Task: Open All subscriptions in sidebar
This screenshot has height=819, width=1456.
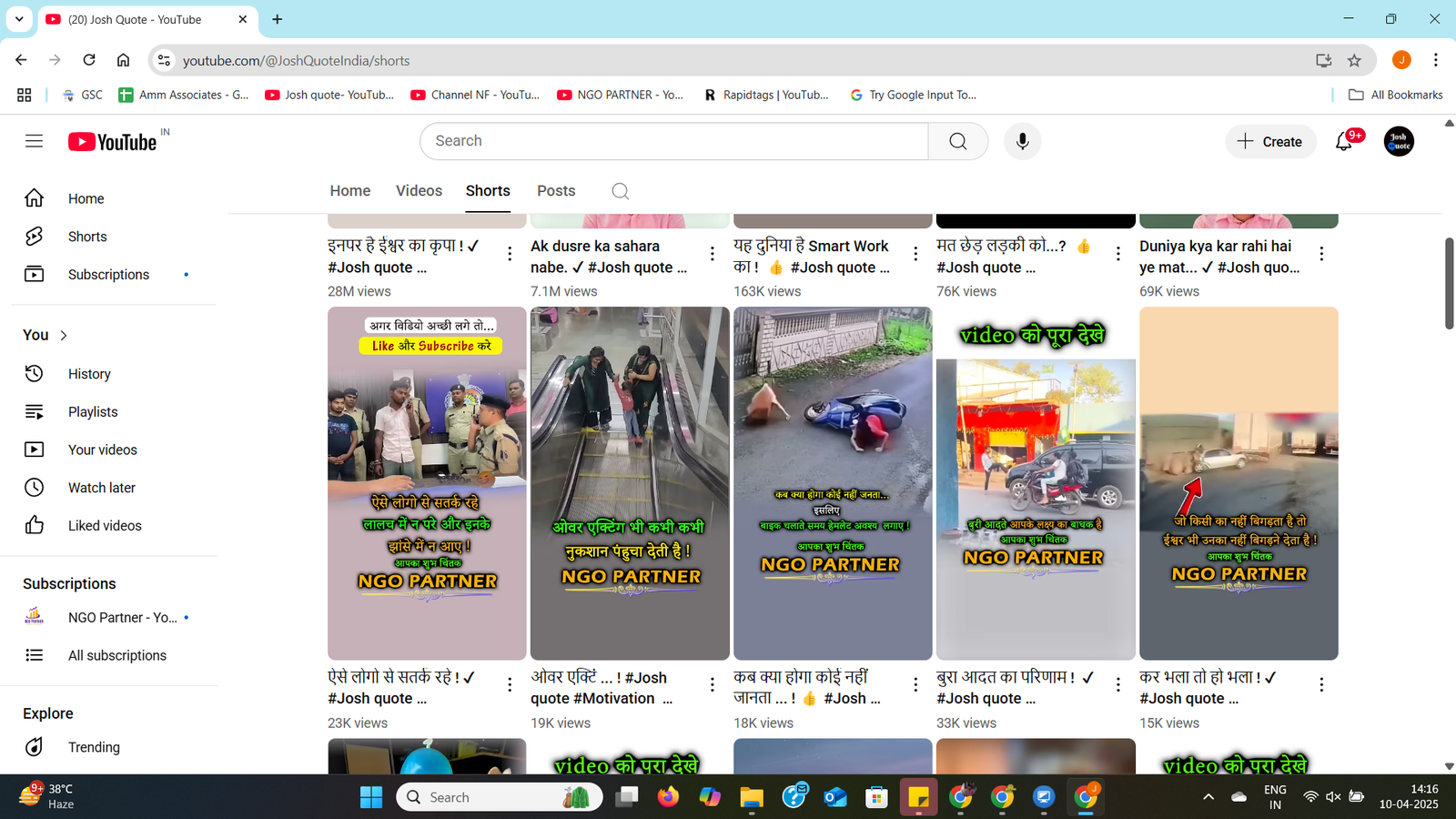Action: [116, 655]
